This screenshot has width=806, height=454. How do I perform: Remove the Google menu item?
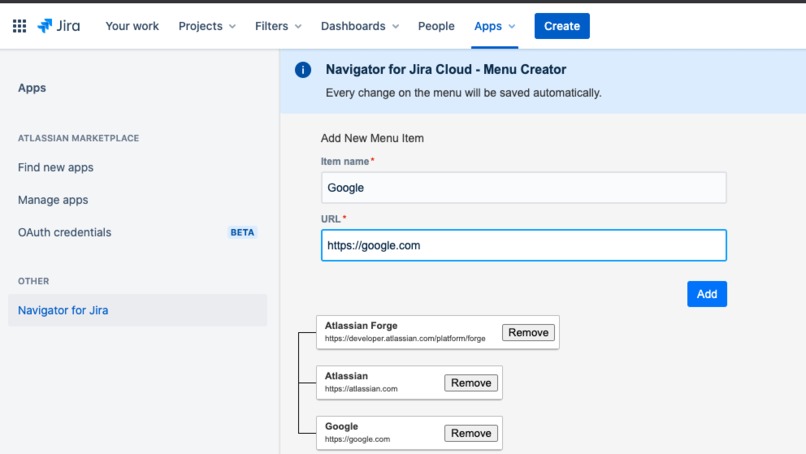[471, 433]
